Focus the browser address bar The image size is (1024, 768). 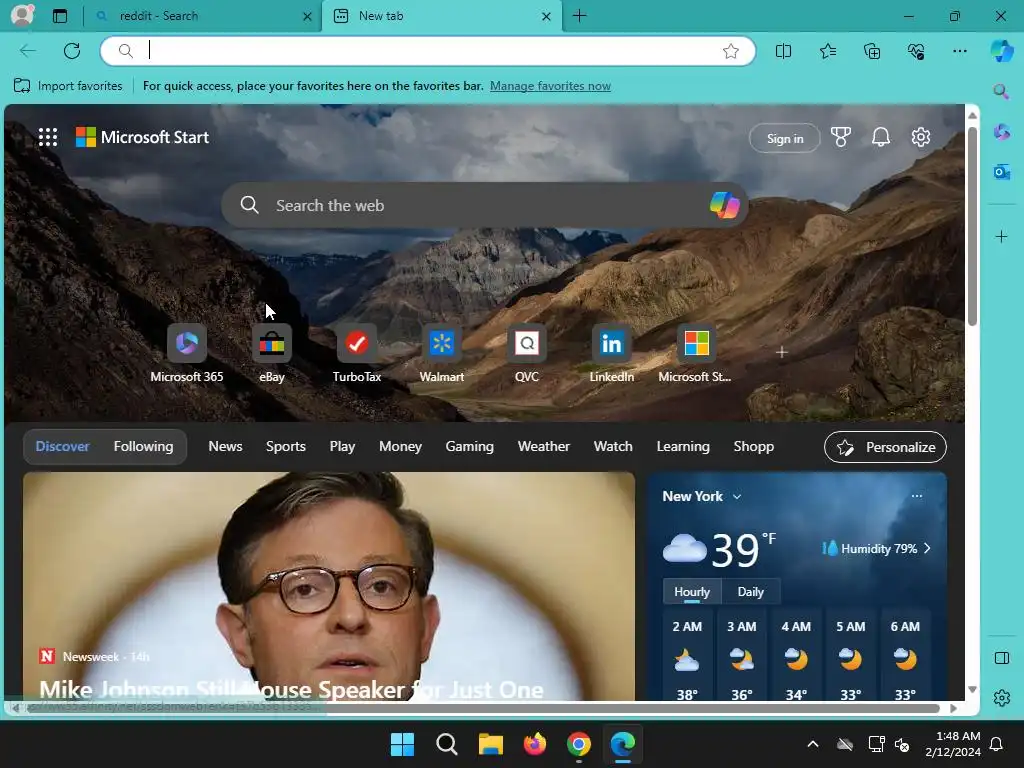coord(428,51)
